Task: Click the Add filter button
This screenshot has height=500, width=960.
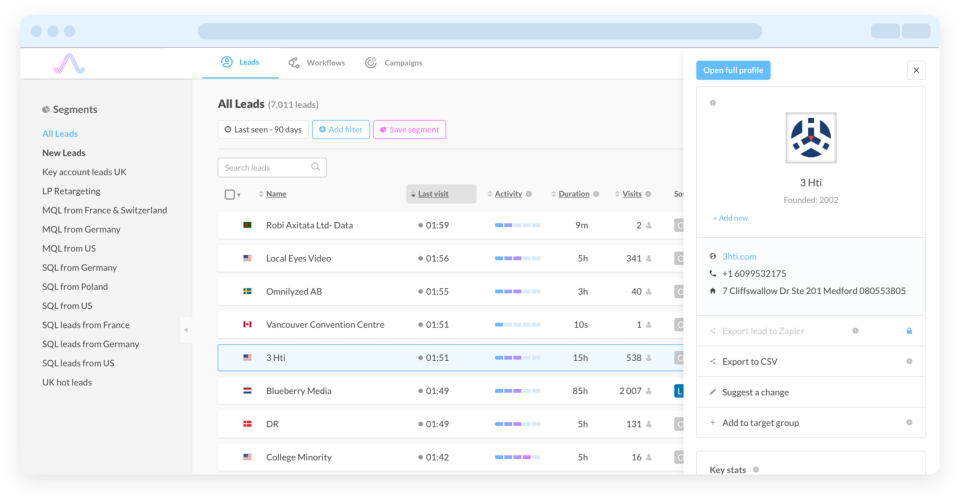Action: pos(341,130)
